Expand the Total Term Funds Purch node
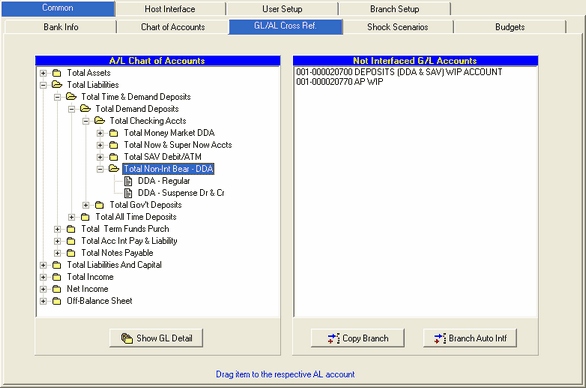This screenshot has height=388, width=586. (x=58, y=229)
